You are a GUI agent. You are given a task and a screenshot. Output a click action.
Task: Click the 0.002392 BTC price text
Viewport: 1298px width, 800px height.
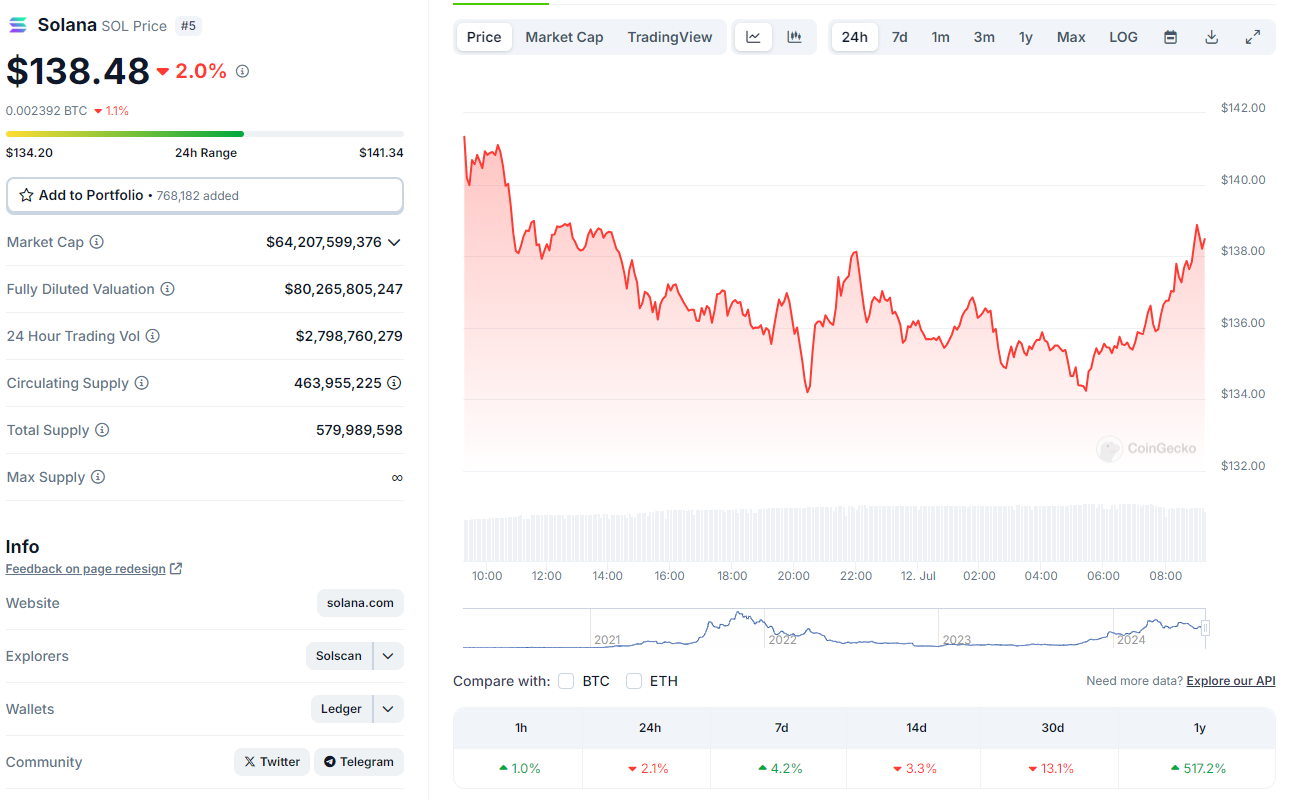coord(46,111)
